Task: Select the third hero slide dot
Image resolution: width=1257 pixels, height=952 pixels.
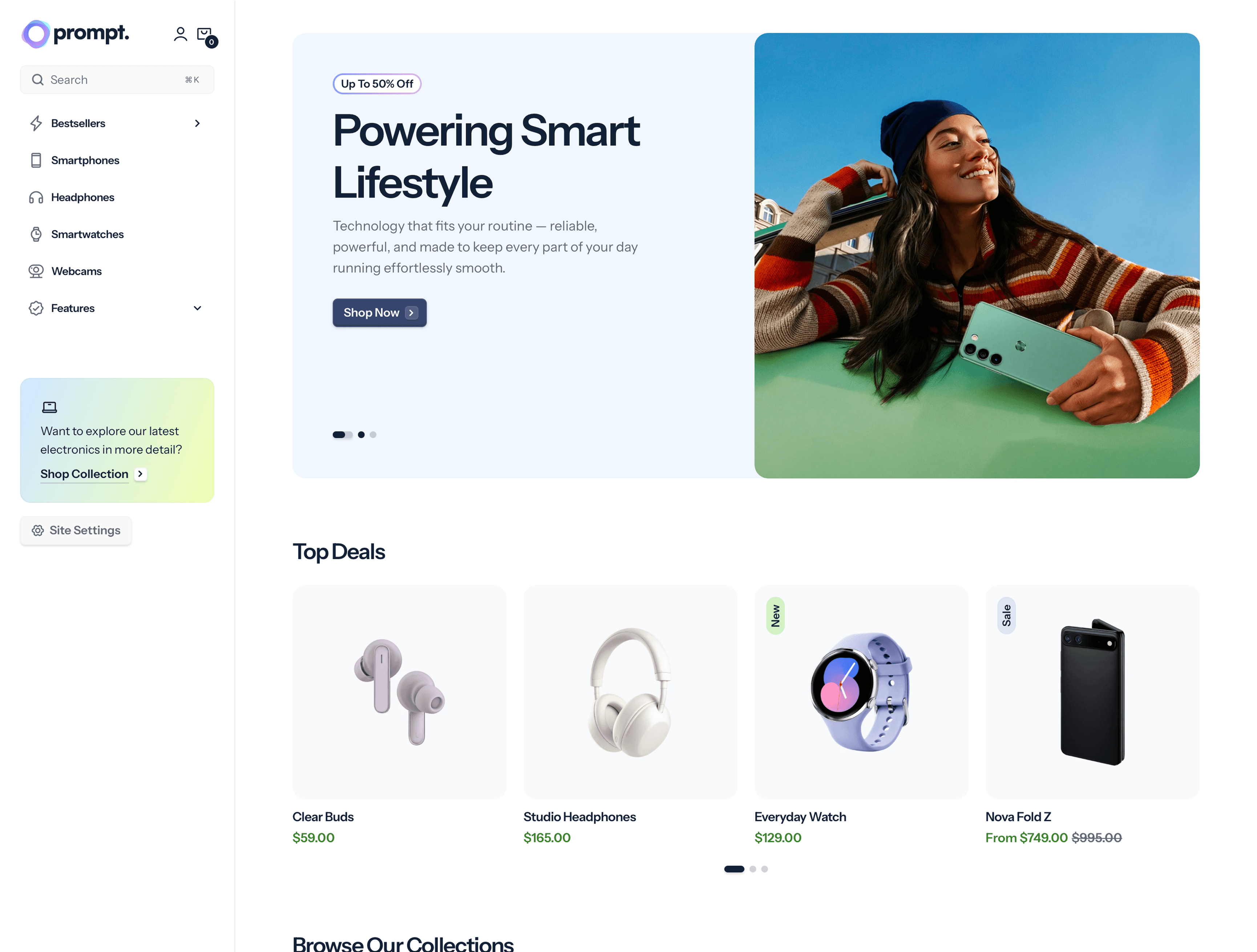Action: (373, 435)
